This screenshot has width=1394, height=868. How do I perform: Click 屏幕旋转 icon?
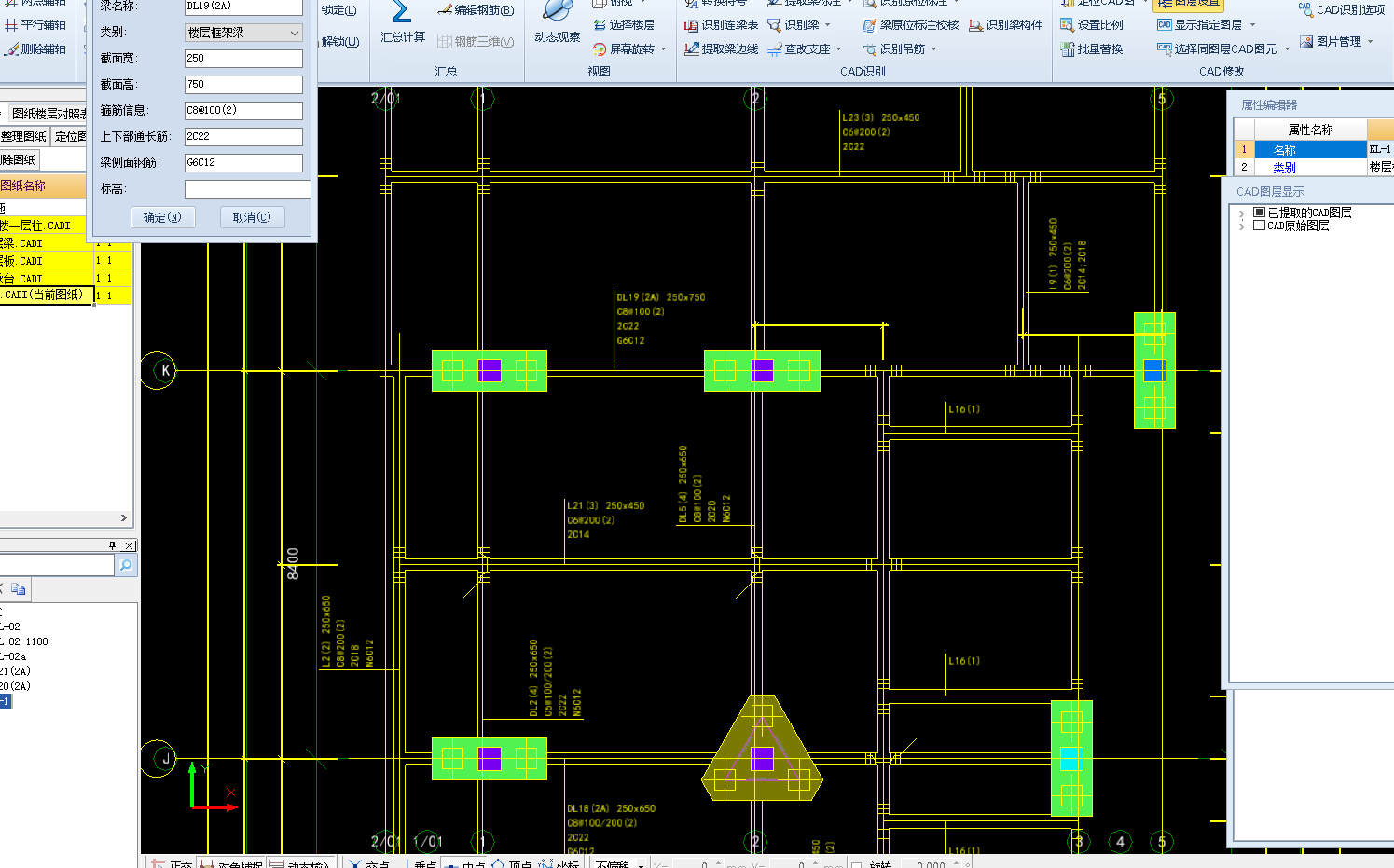point(600,49)
